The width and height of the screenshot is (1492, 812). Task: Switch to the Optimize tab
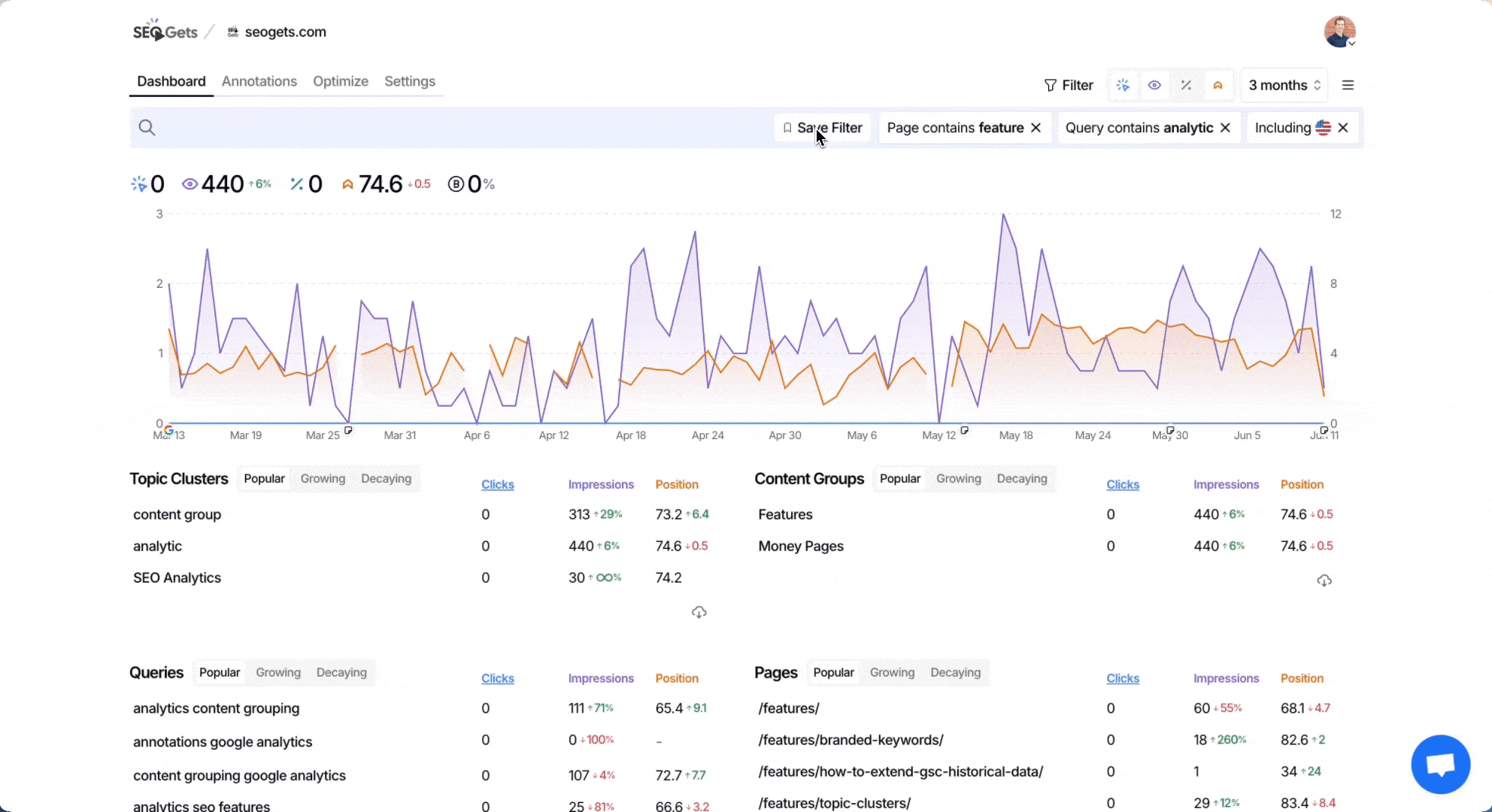340,81
